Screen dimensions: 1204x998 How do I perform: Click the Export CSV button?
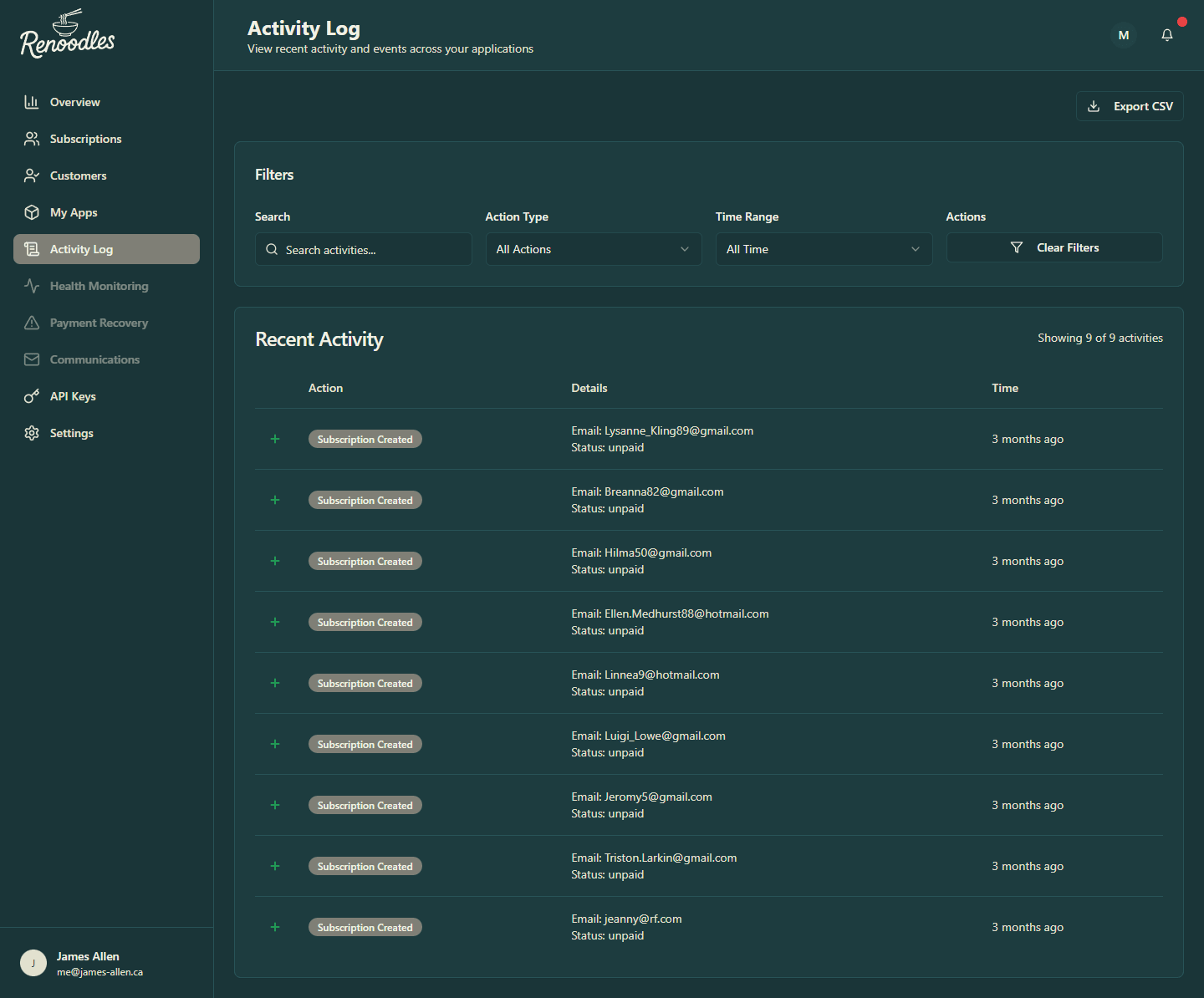point(1129,105)
